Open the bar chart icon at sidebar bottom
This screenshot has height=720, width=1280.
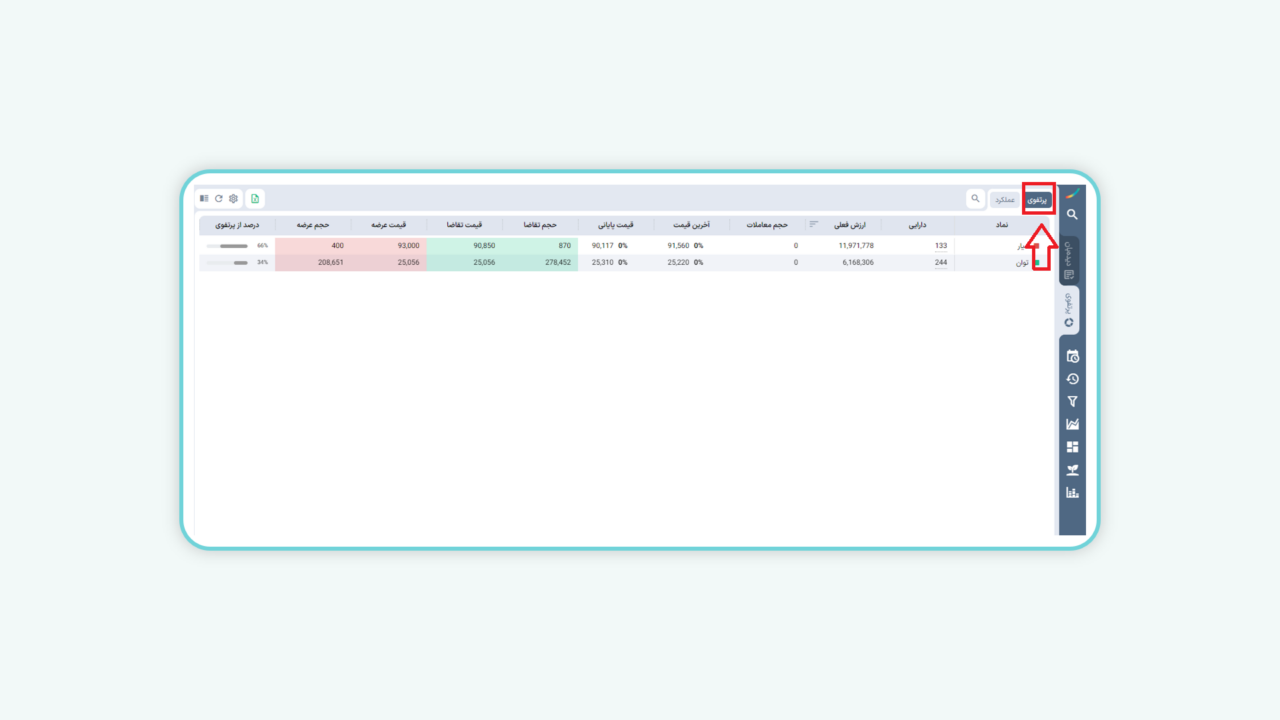pyautogui.click(x=1072, y=493)
